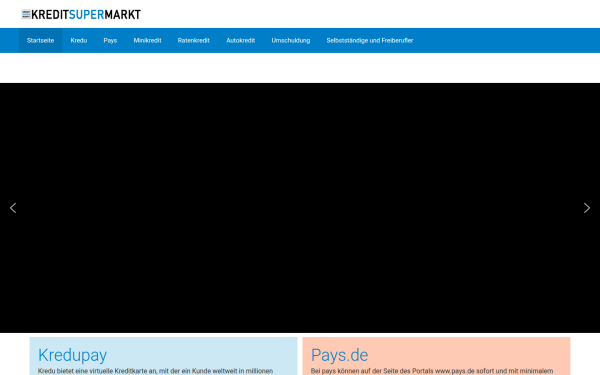Open Autokredit navigation link

tap(241, 40)
